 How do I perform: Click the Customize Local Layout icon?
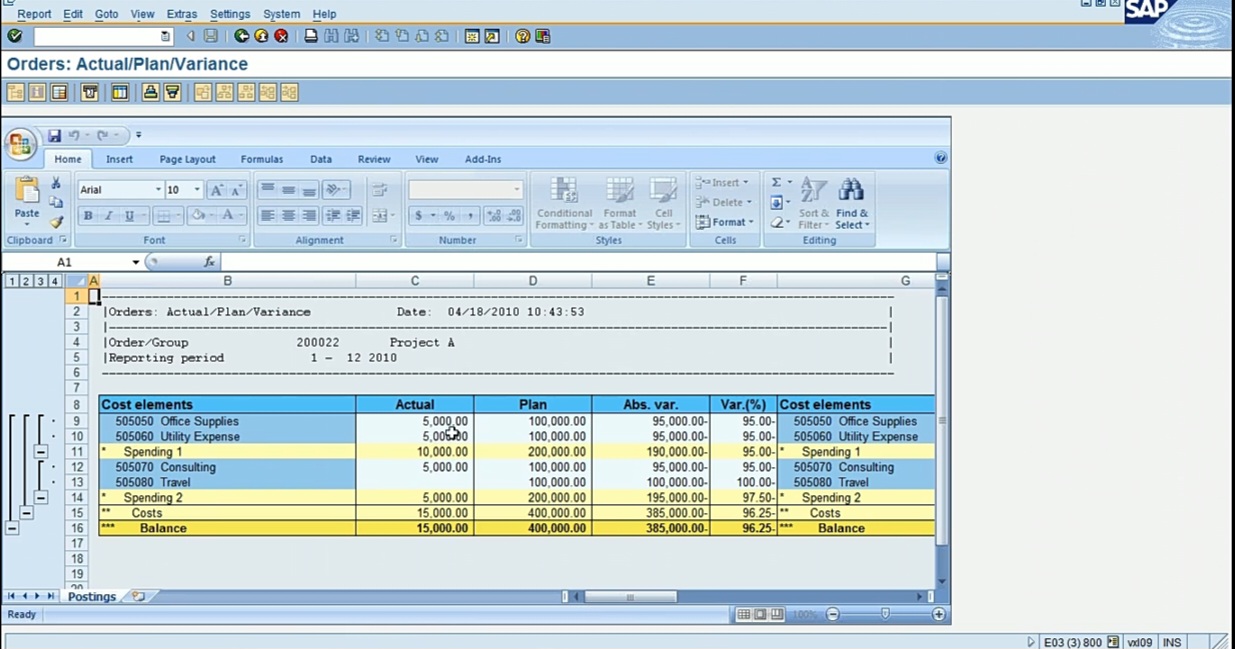[x=543, y=36]
